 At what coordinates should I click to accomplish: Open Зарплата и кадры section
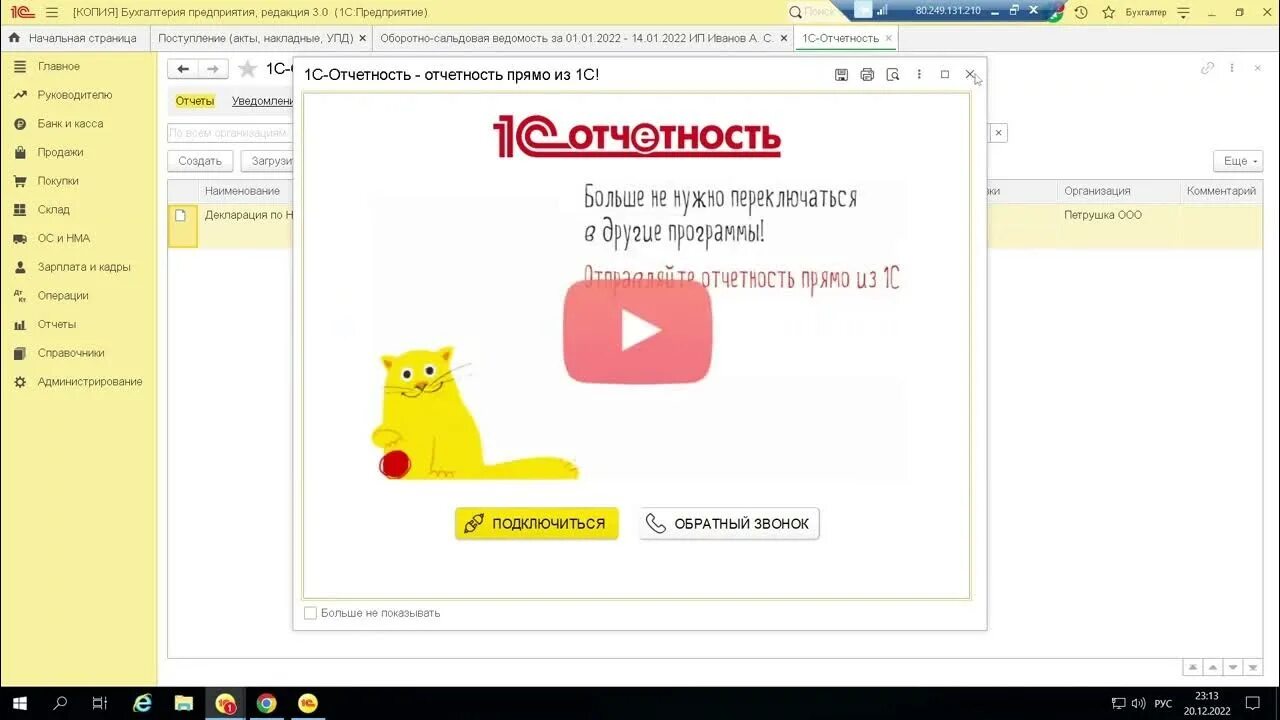coord(84,267)
